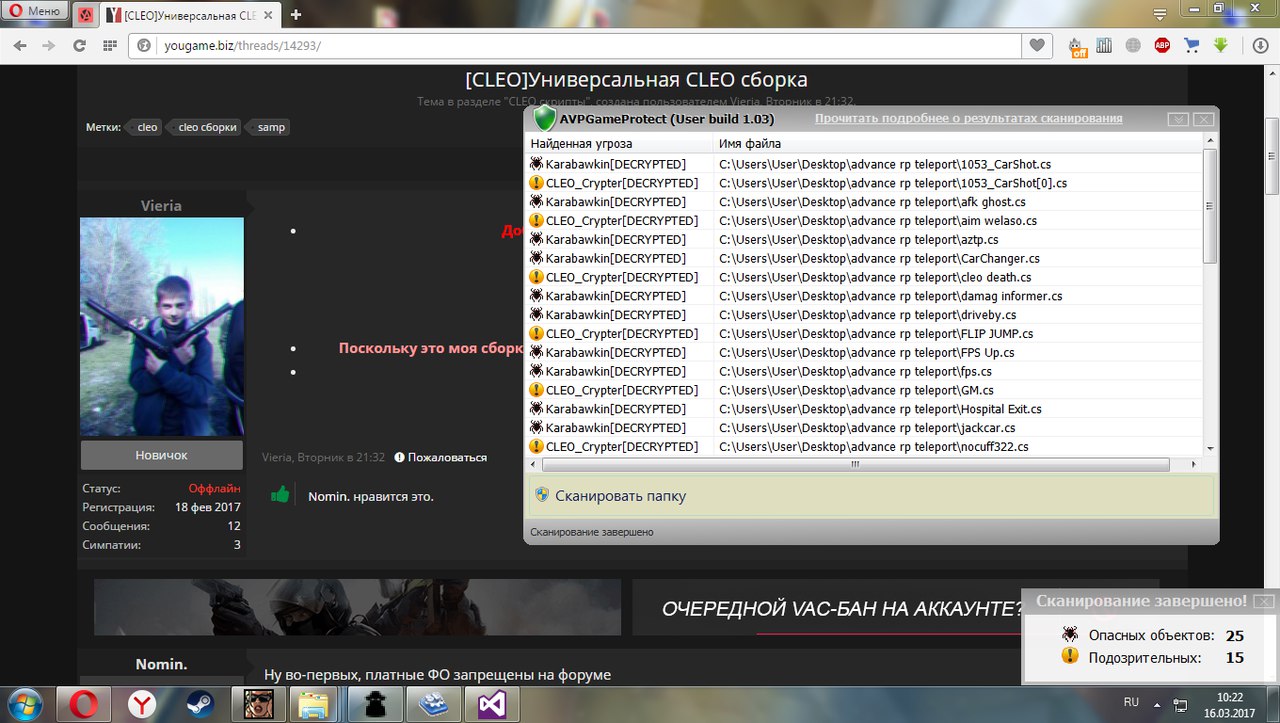Screen dimensions: 1280x723
Task: Close the Сканирование завершено notification
Action: (1264, 601)
